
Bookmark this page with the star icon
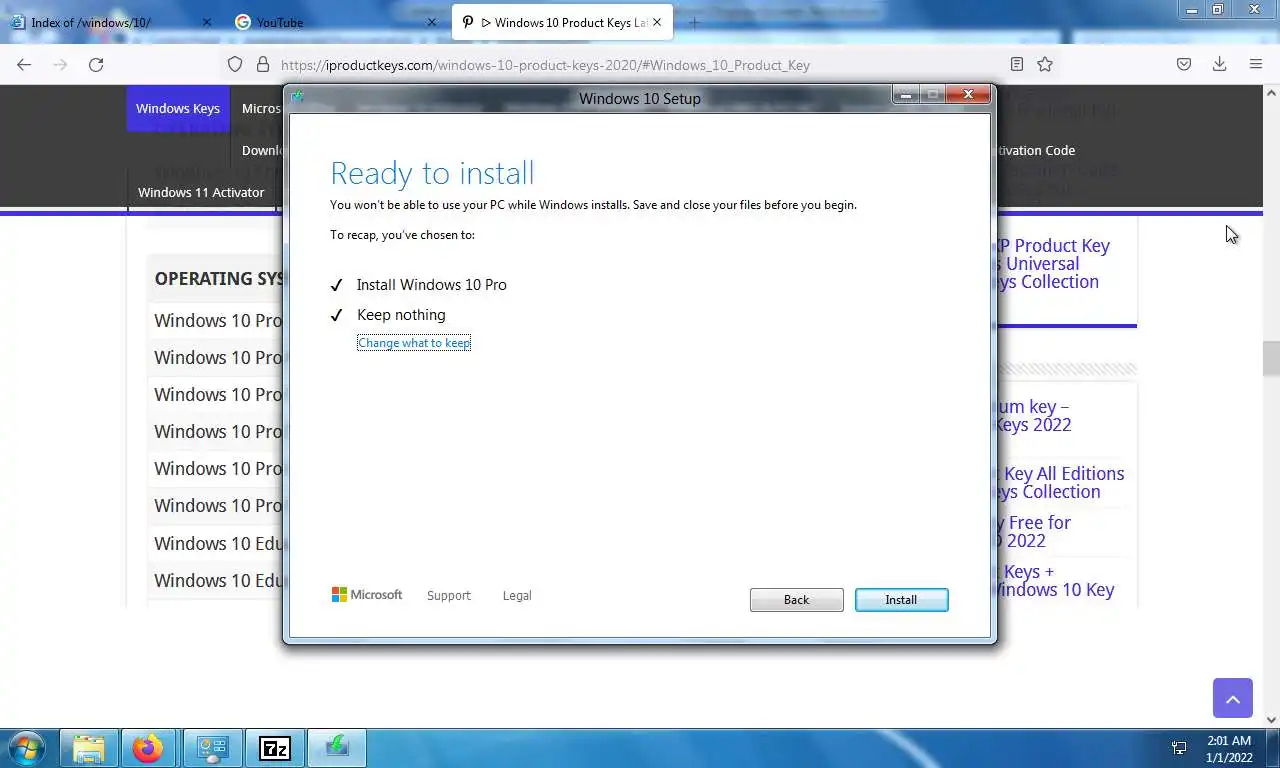(1045, 64)
